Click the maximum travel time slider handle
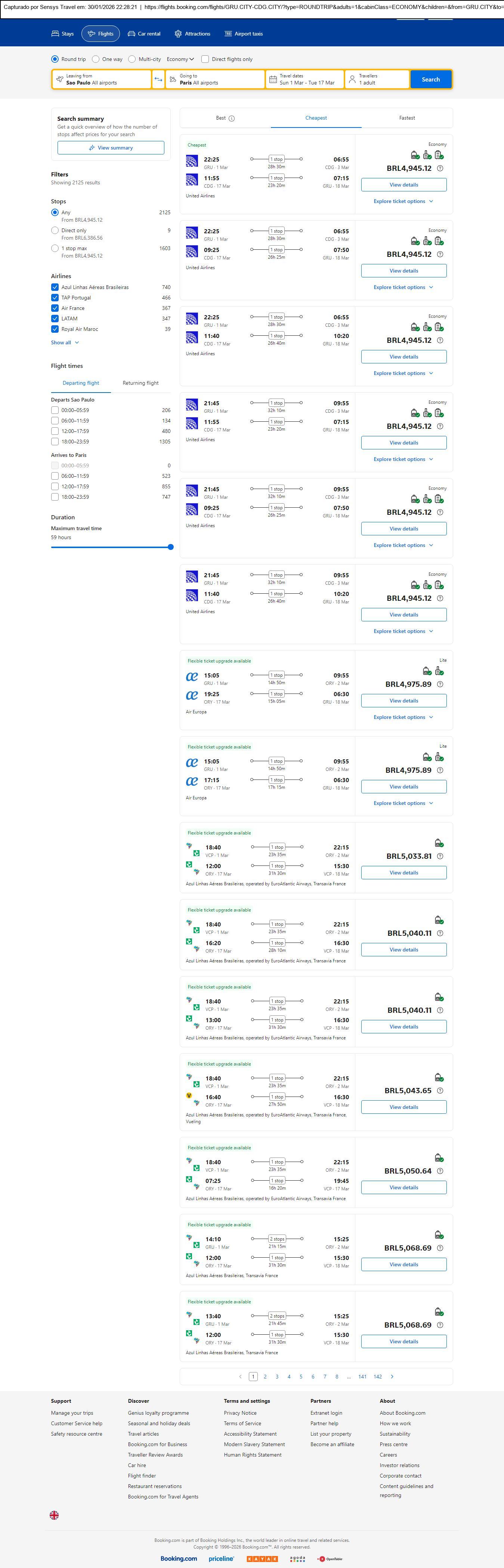Image resolution: width=504 pixels, height=1568 pixels. (x=171, y=547)
